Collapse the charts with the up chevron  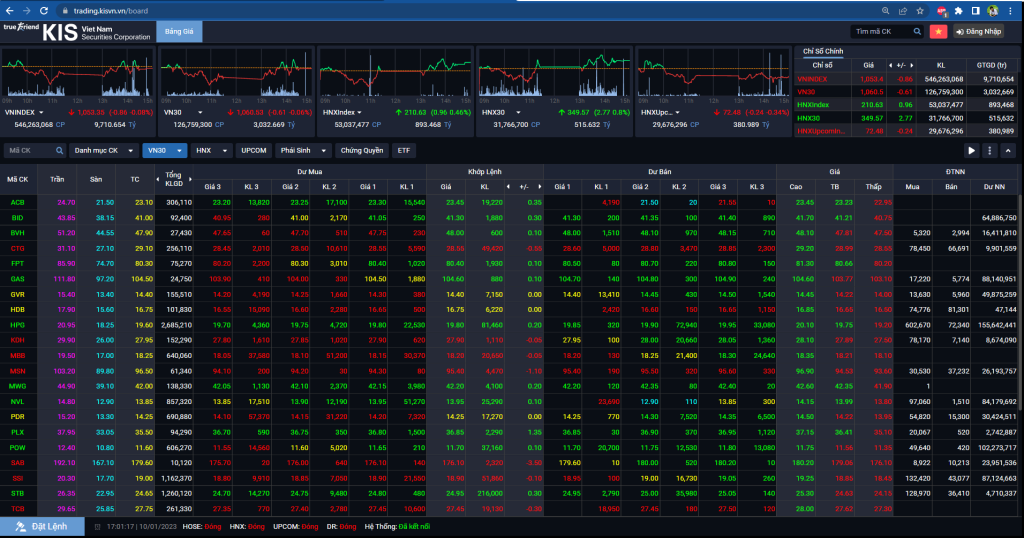tap(1007, 150)
